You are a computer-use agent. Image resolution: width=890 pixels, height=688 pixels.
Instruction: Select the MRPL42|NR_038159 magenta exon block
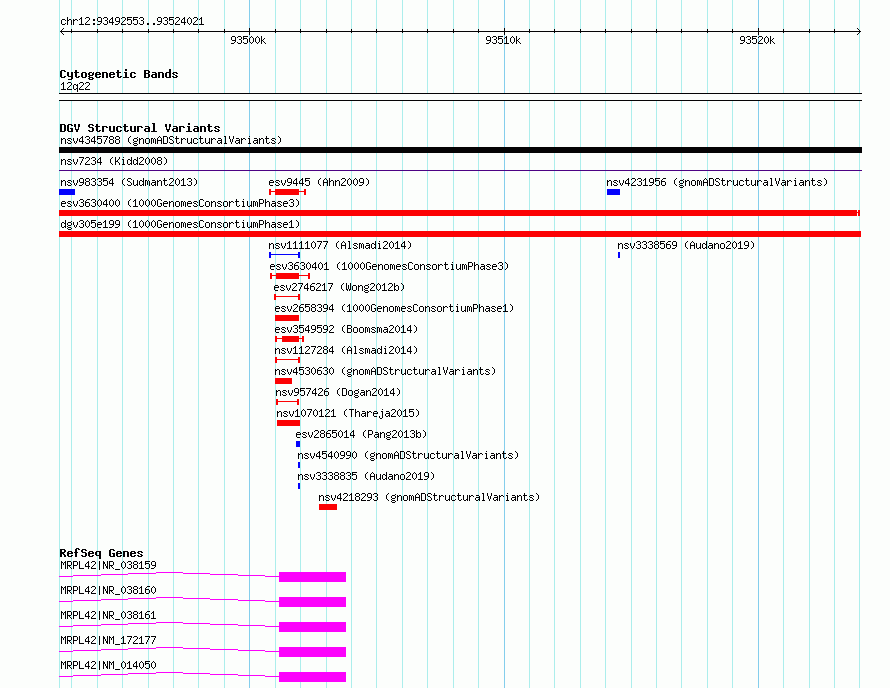tap(312, 577)
